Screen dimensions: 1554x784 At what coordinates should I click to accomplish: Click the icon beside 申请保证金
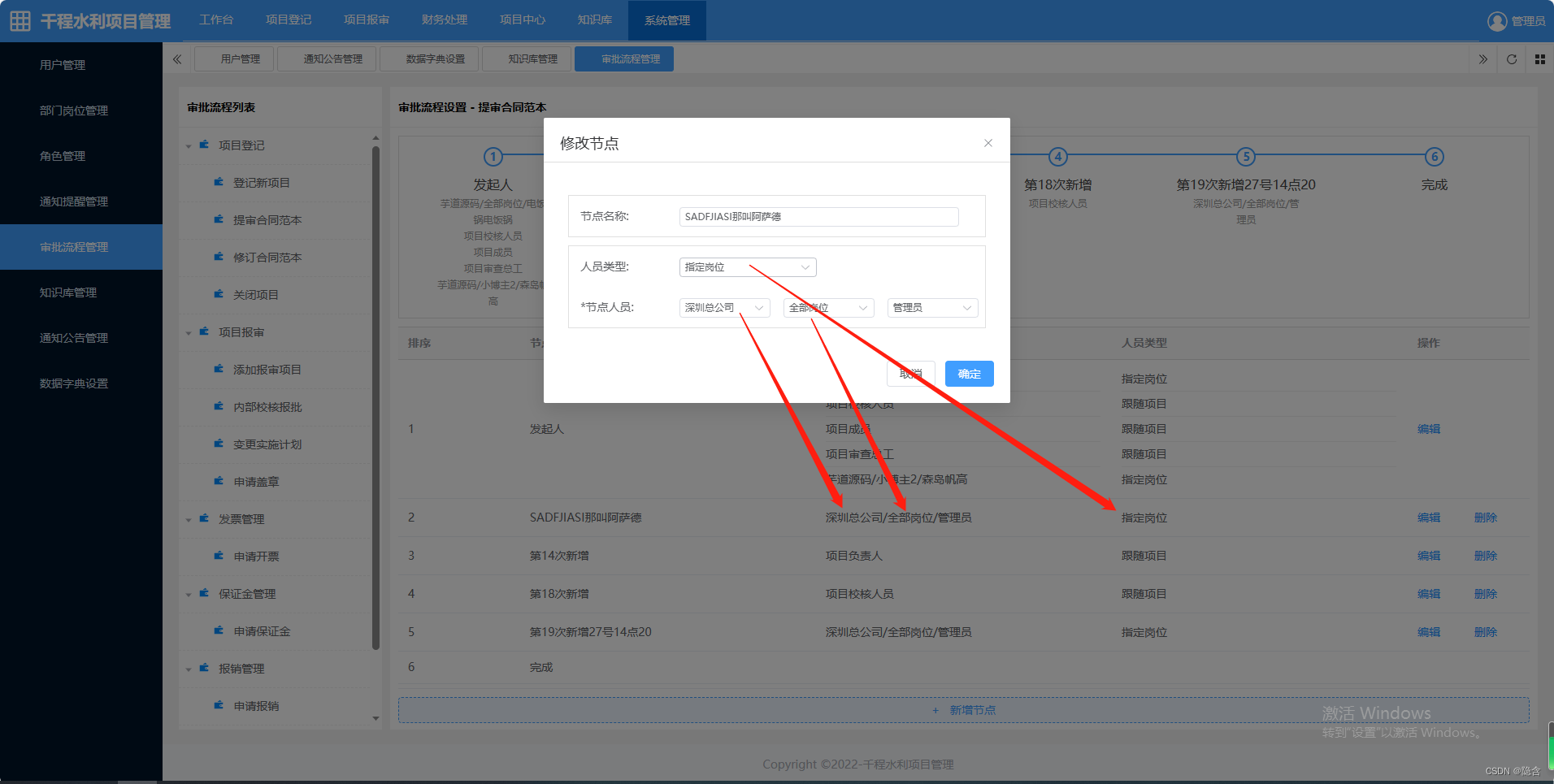tap(219, 630)
